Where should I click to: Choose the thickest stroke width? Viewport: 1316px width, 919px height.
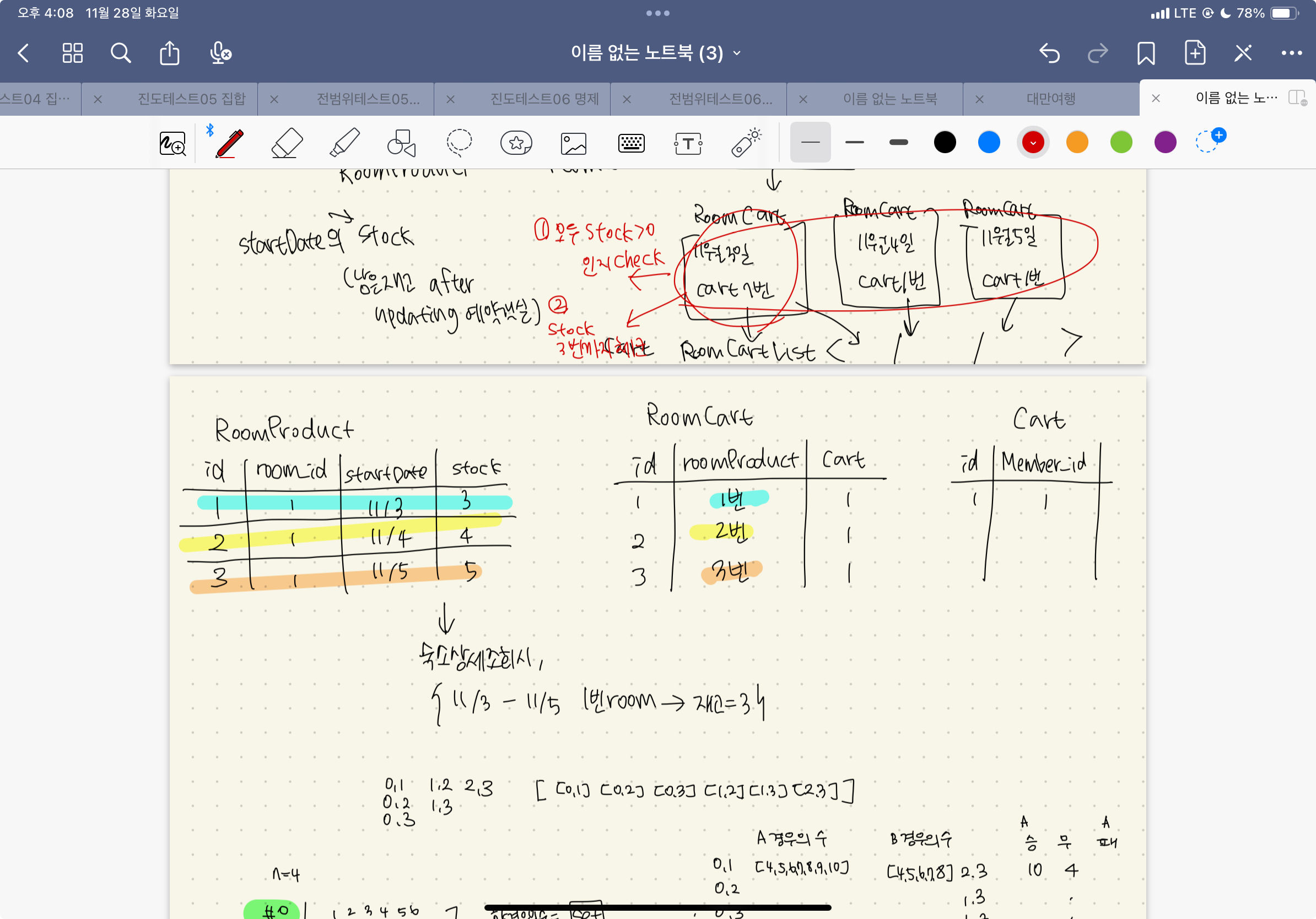pos(898,142)
